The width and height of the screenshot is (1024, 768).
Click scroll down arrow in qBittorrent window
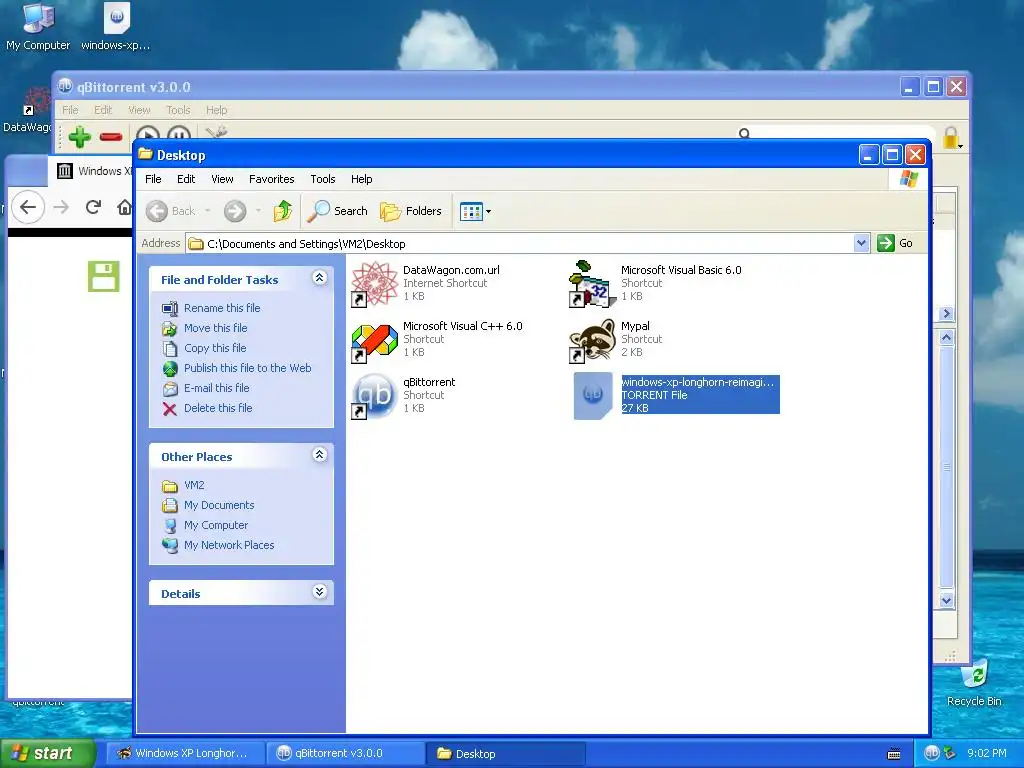tap(946, 600)
